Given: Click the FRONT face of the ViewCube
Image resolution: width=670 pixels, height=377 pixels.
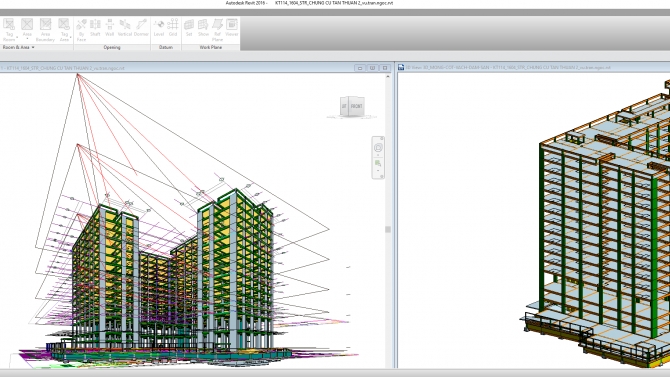Looking at the screenshot, I should (357, 106).
